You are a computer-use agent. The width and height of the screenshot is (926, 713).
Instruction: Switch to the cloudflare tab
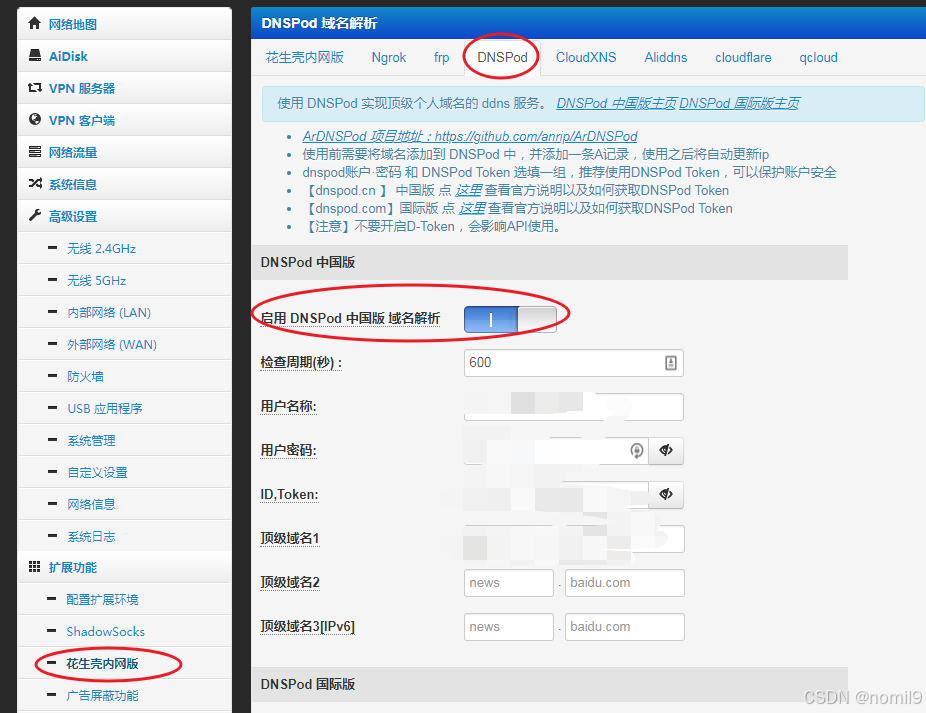(x=743, y=57)
